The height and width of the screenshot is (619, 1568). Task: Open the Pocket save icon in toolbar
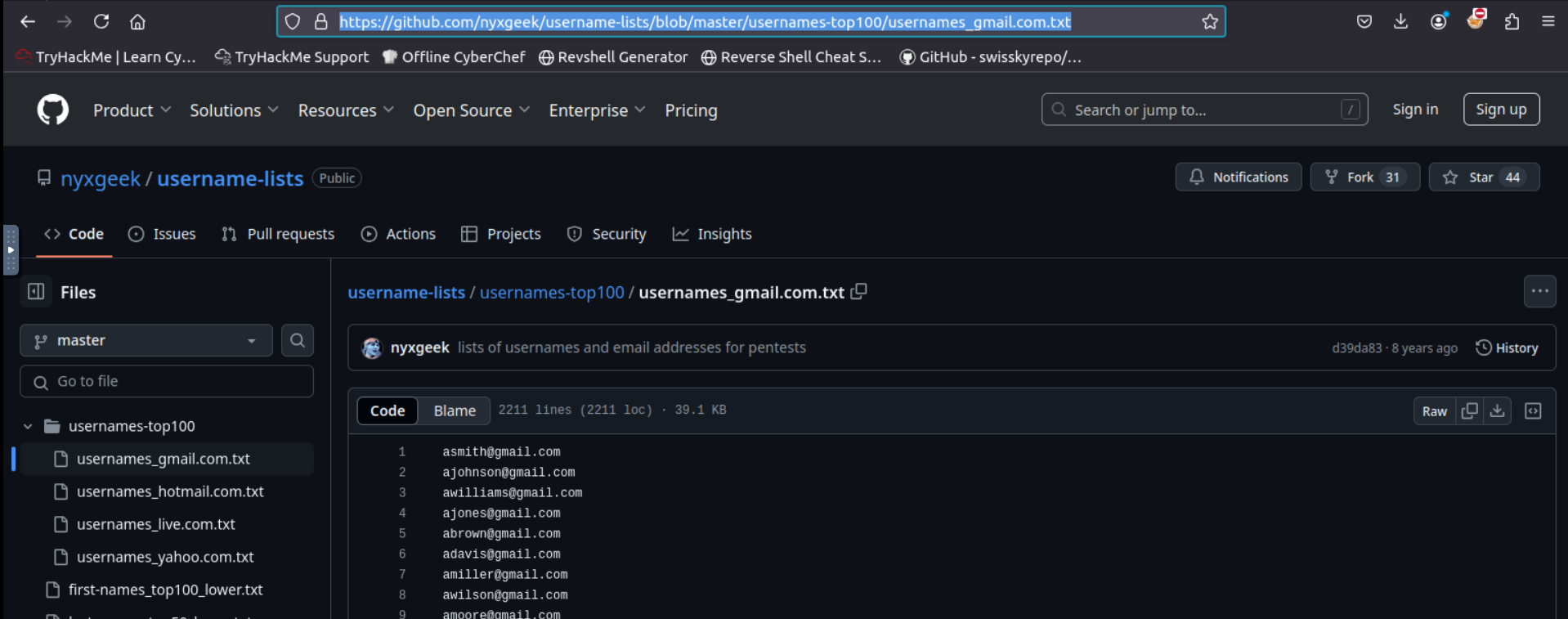click(x=1364, y=21)
